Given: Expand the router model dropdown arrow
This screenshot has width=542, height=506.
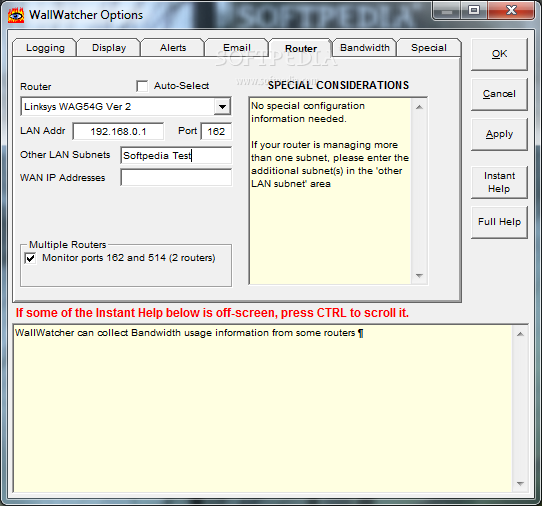Looking at the screenshot, I should pos(222,107).
